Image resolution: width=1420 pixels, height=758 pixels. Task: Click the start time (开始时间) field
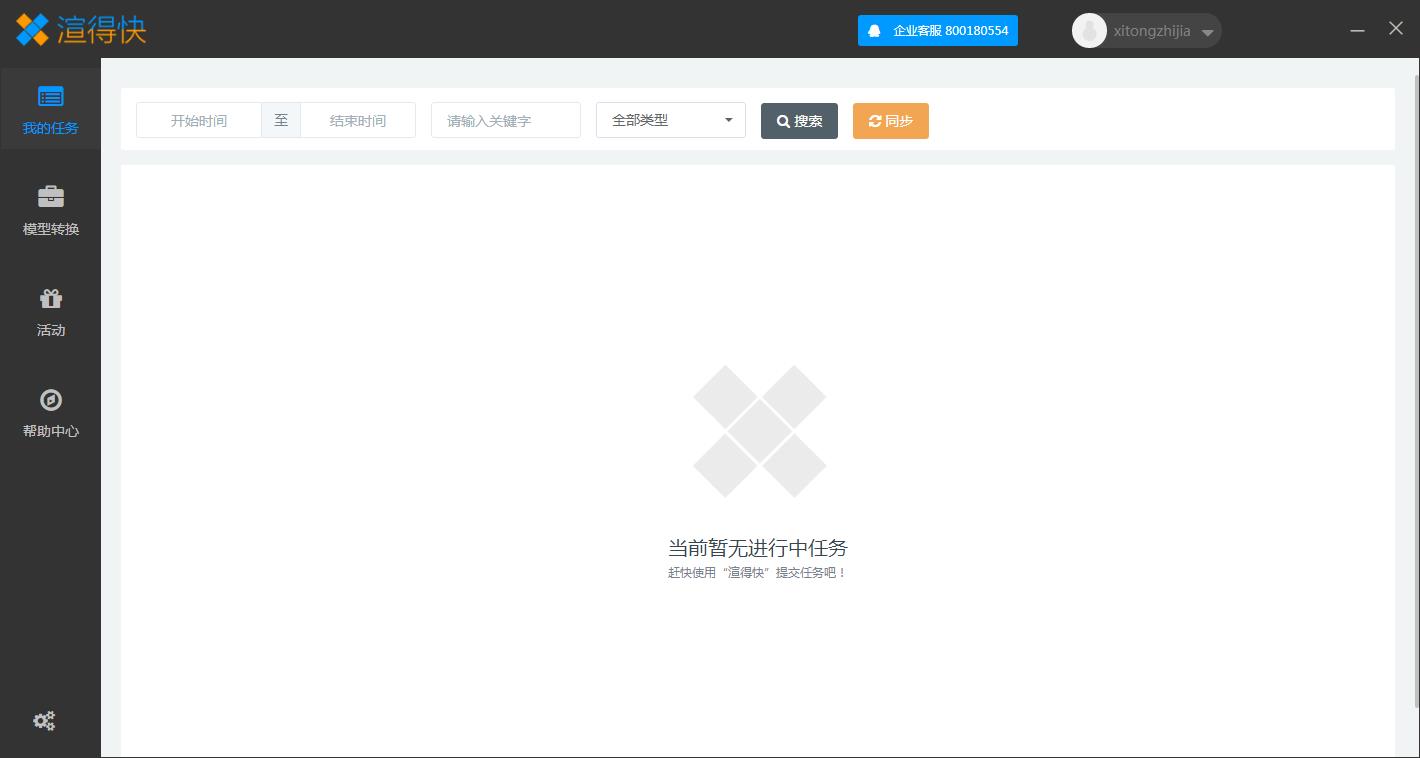(x=199, y=120)
